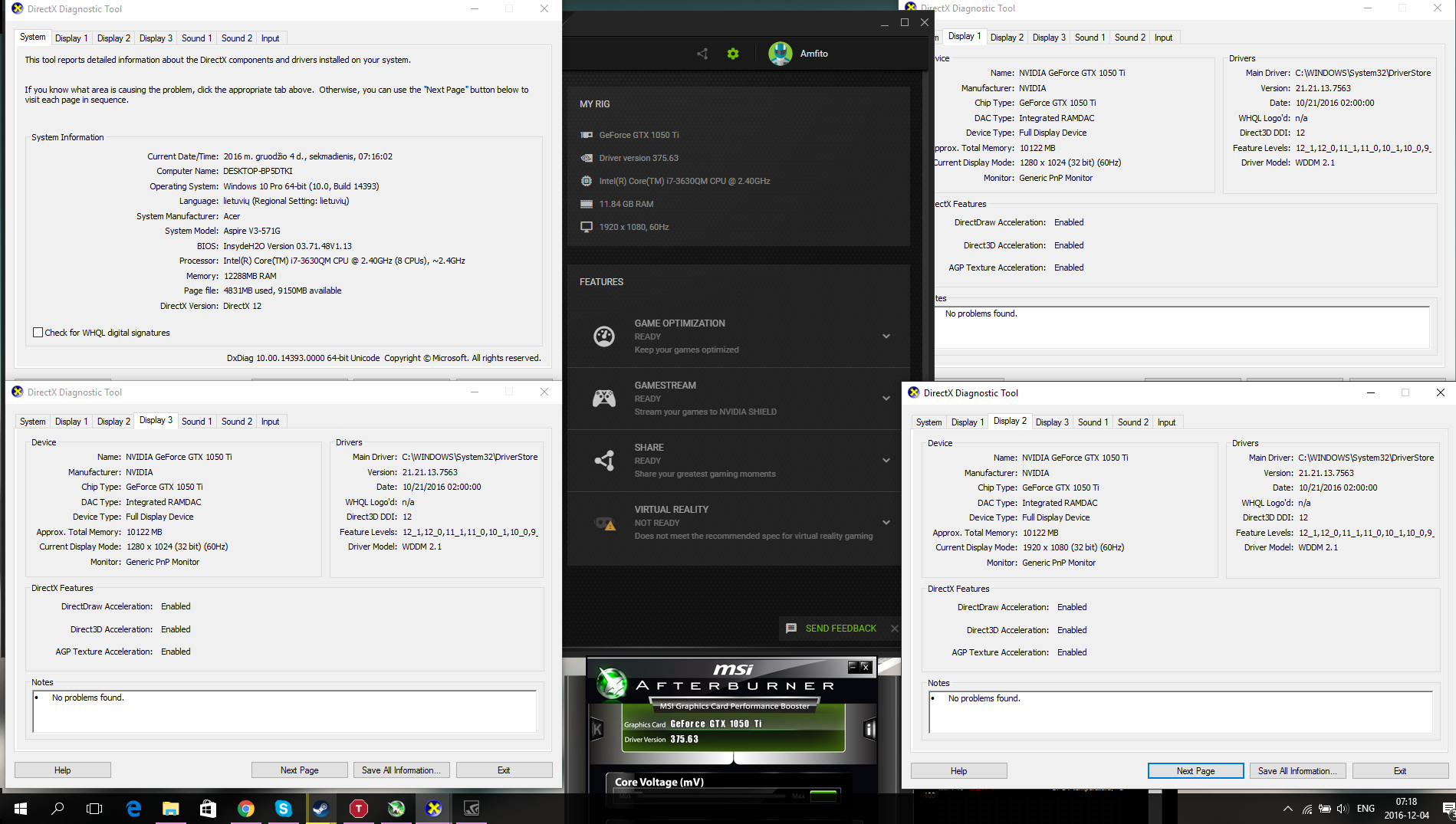Click Save All Information in Display 3 DxDiag window

(x=402, y=770)
